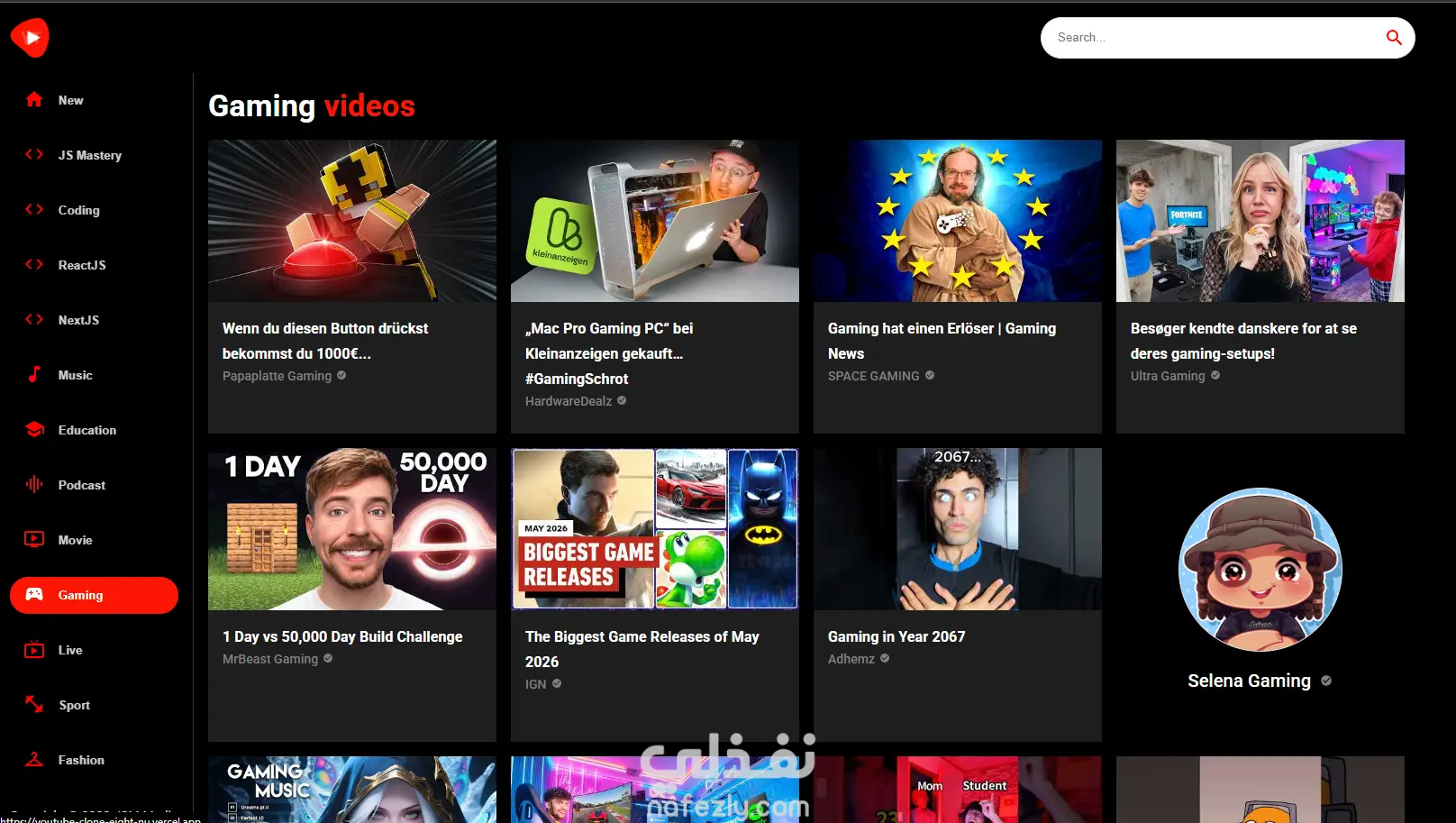The width and height of the screenshot is (1456, 823).
Task: Click title 'Besøger kendte danskere' video
Action: pos(1243,341)
